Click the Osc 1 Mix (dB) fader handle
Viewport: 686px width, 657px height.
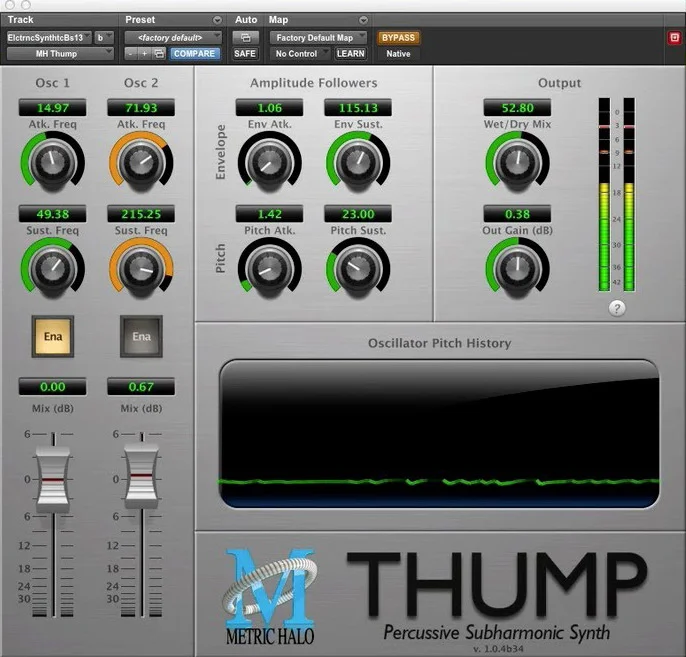[52, 479]
